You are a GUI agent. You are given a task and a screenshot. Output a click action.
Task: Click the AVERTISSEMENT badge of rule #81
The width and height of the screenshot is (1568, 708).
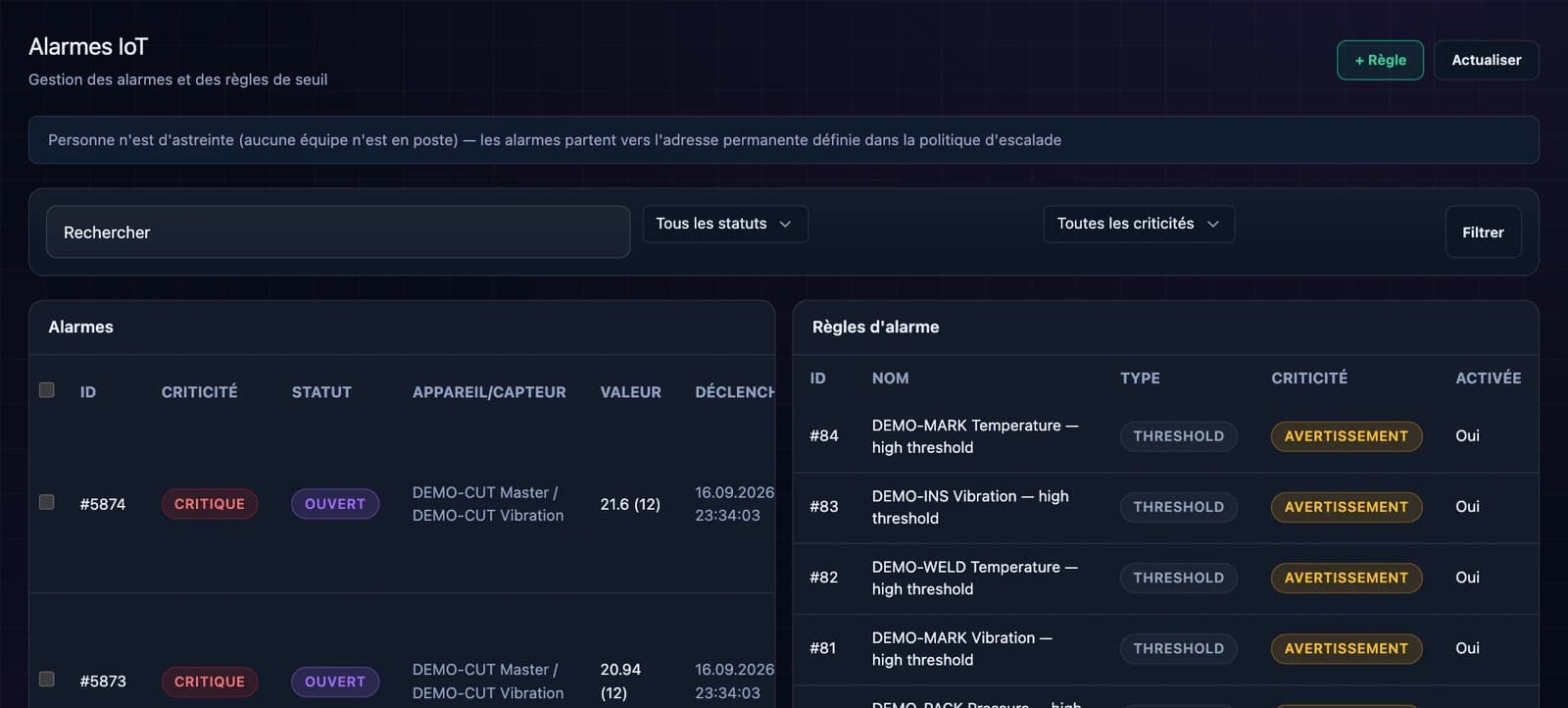click(x=1347, y=648)
